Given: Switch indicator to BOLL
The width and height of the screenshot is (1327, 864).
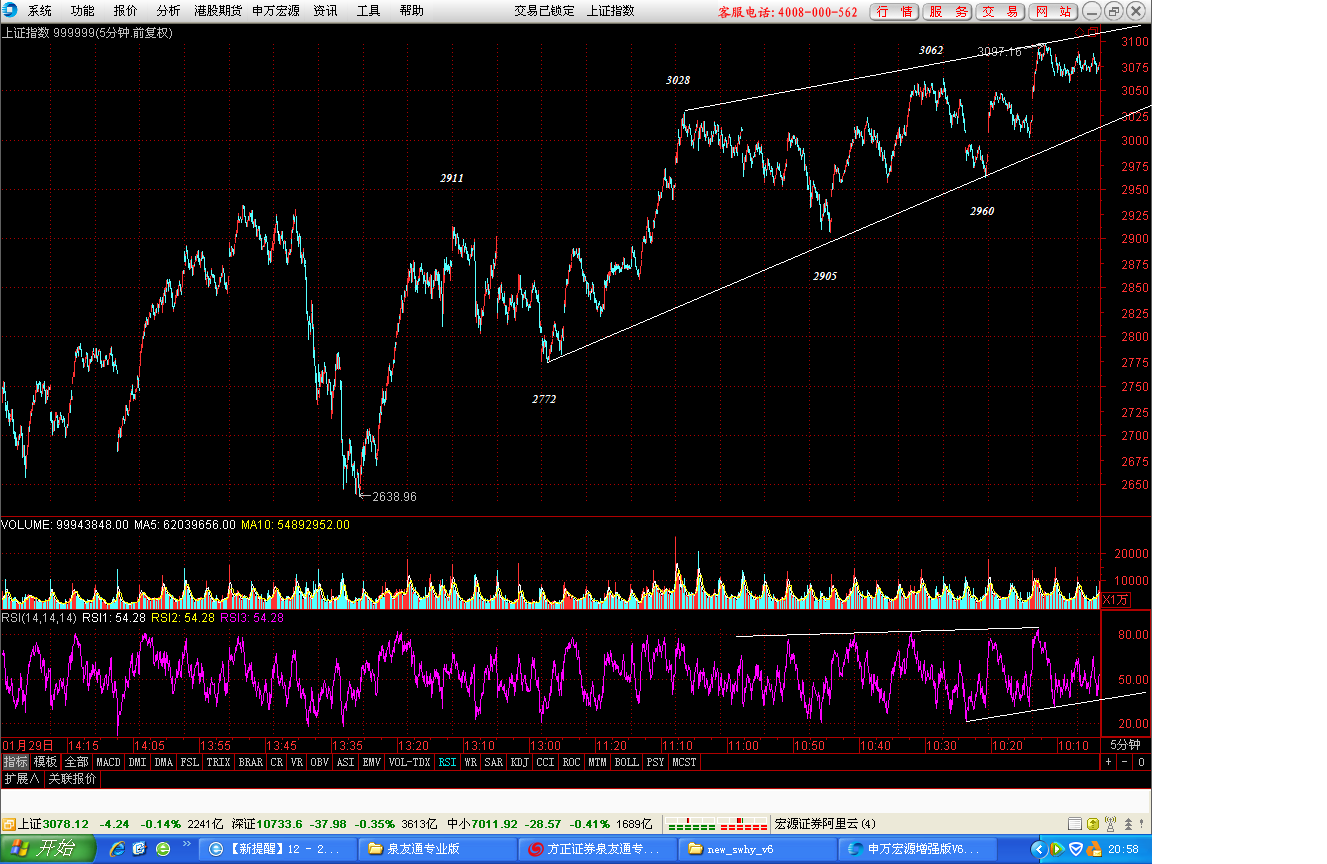Looking at the screenshot, I should (626, 762).
